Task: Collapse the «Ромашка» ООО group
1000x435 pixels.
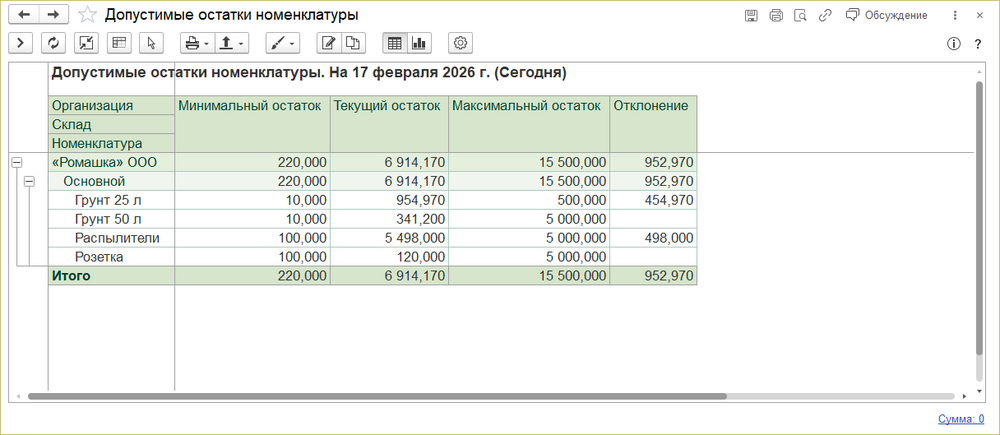Action: pyautogui.click(x=16, y=163)
